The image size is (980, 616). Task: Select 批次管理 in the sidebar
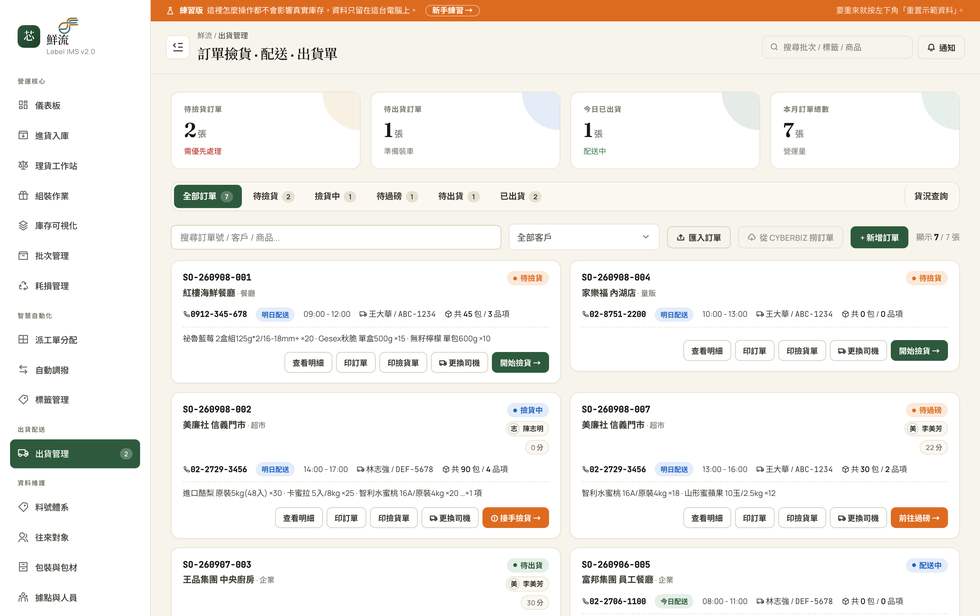tap(75, 256)
